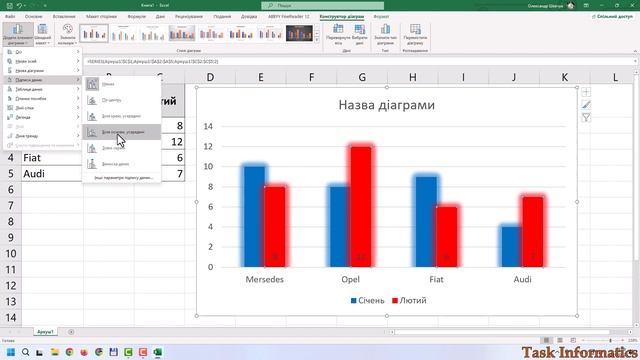This screenshot has height=360, width=640.
Task: Expand the chart styles gallery arrow
Action: 317,40
